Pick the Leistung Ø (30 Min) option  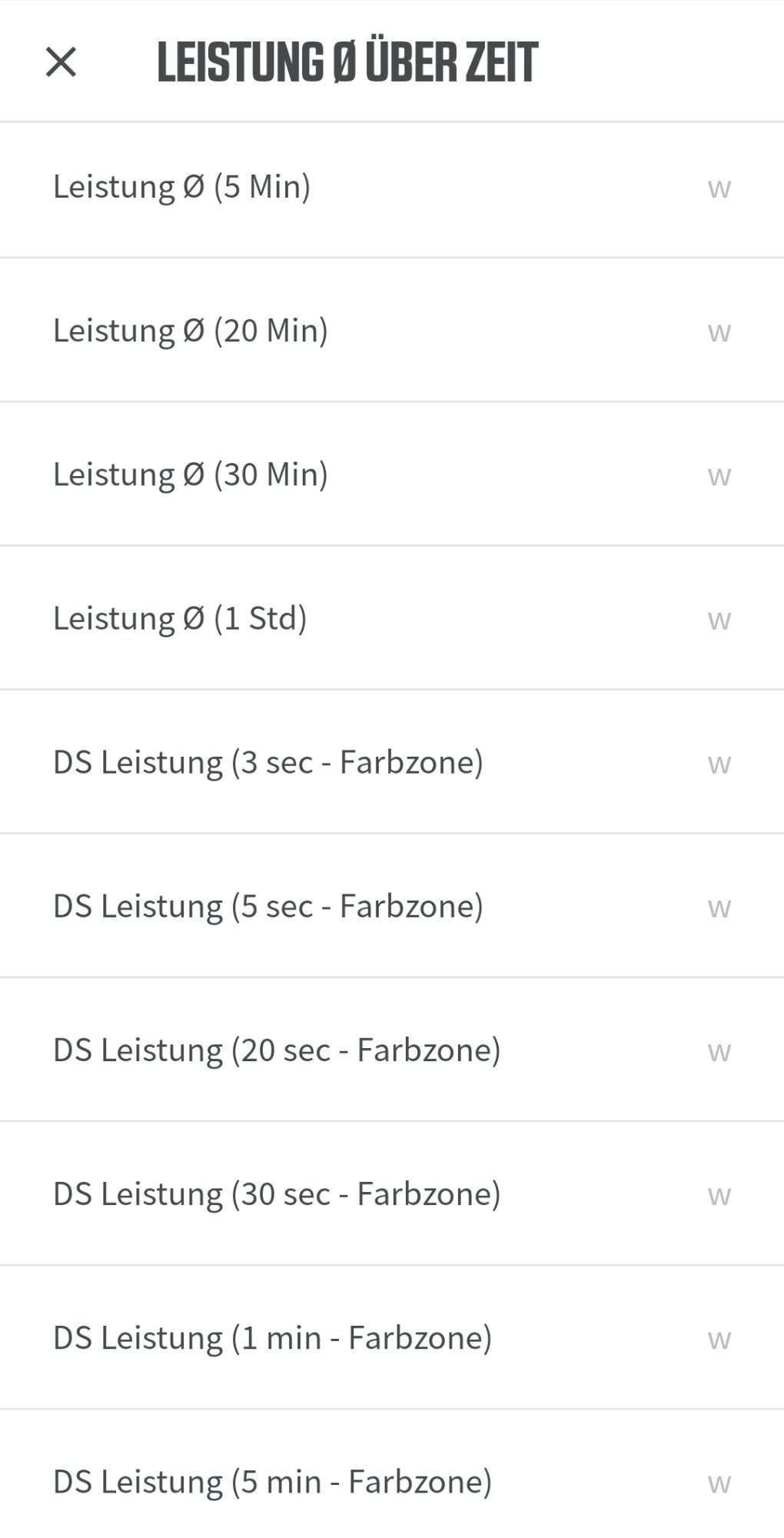pos(190,474)
